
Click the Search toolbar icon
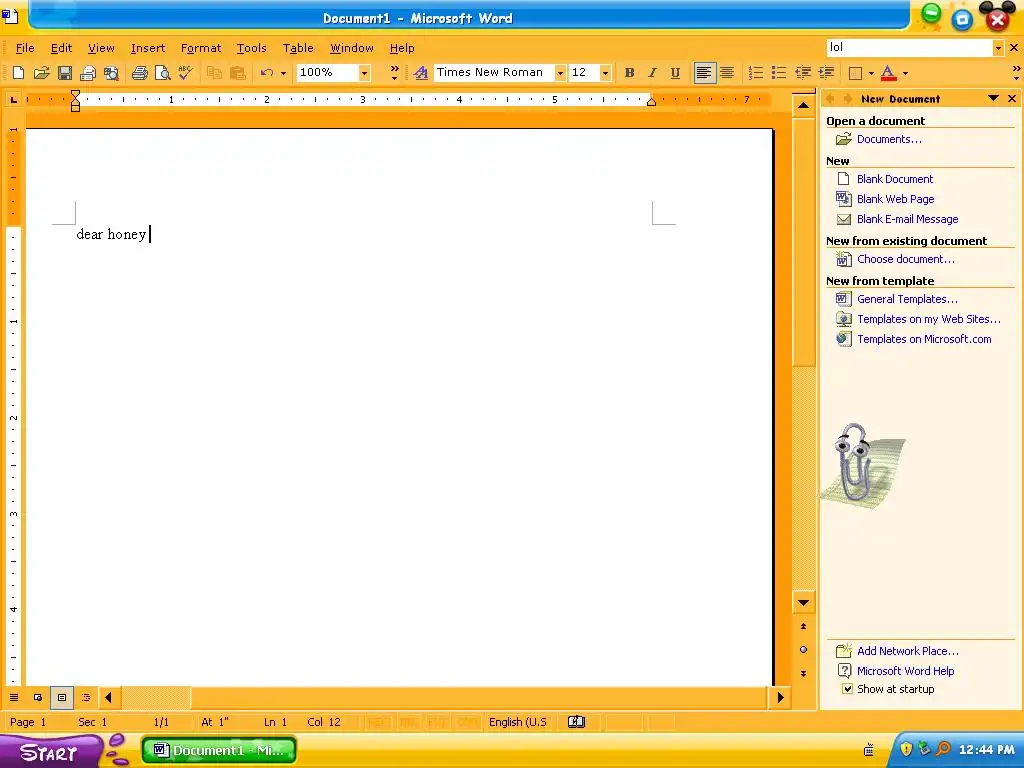[112, 72]
